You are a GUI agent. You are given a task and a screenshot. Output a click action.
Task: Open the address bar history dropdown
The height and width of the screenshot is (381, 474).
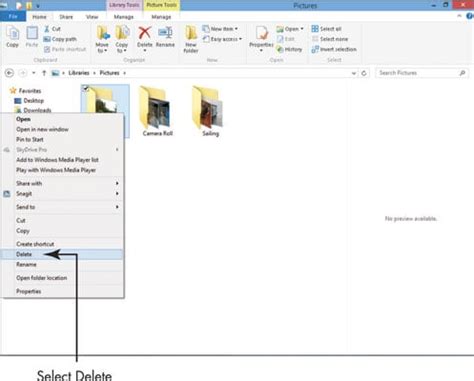click(x=354, y=73)
